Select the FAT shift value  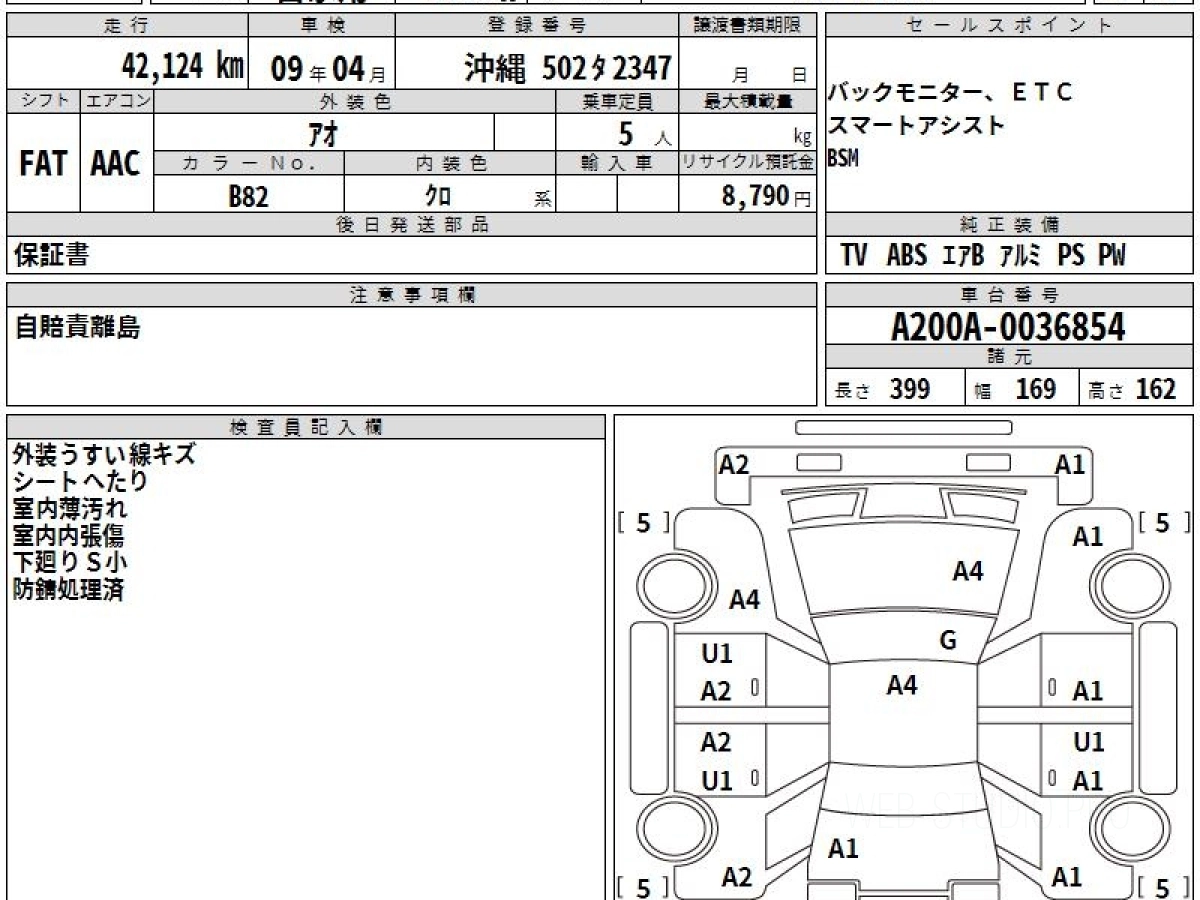[43, 165]
